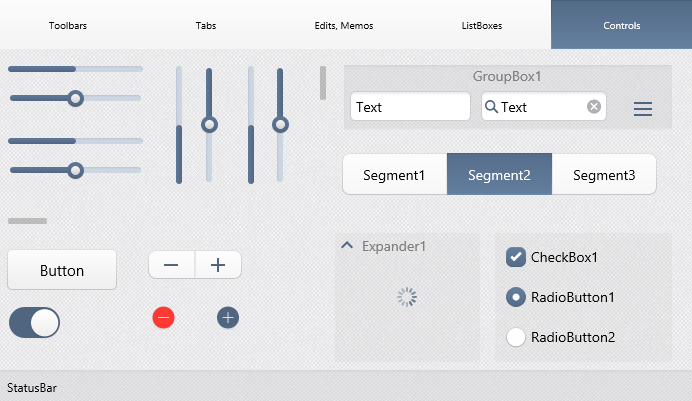
Task: Click the blue circular plus button
Action: click(228, 318)
